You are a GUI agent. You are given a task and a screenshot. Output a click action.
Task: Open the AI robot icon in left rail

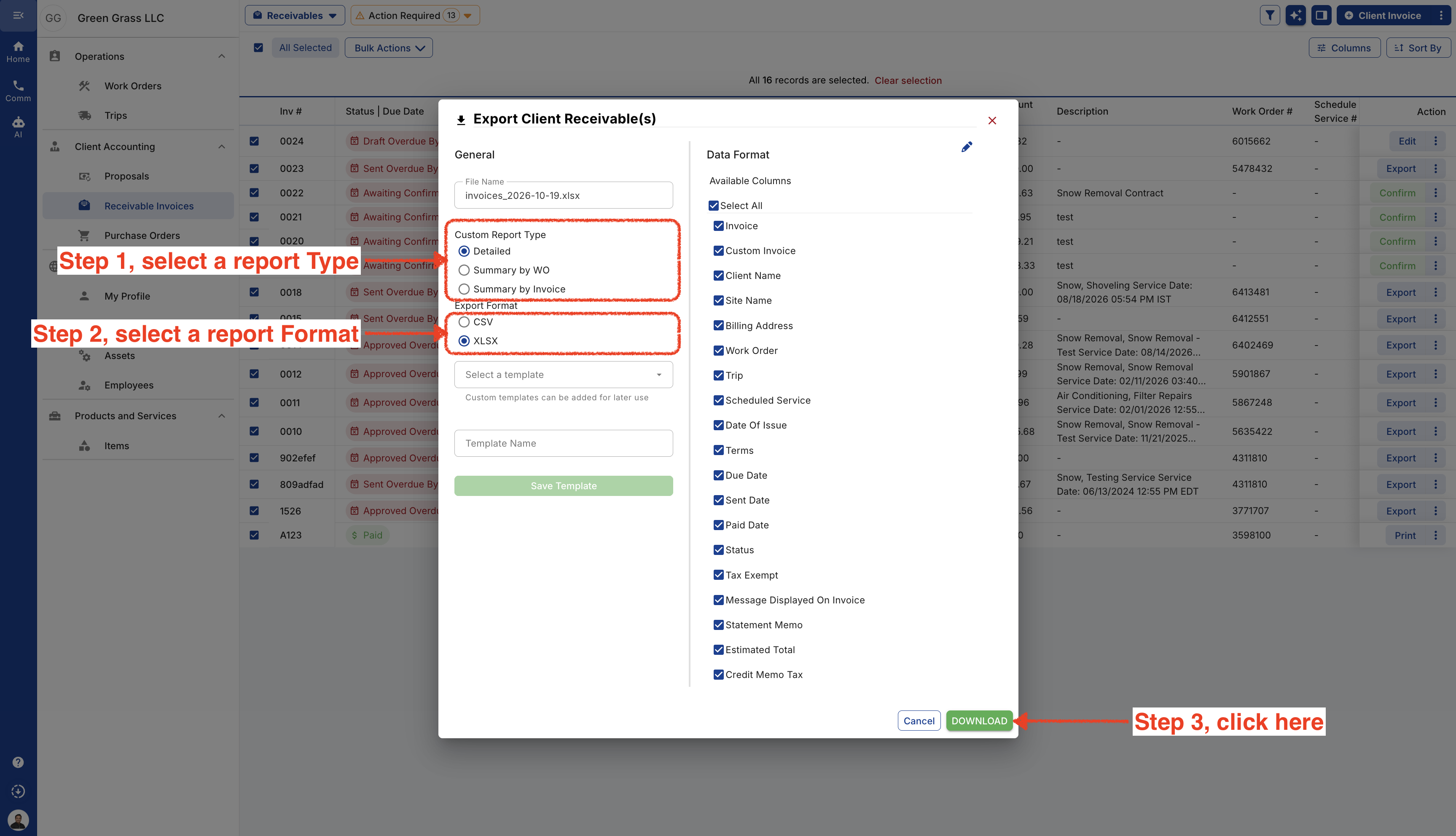point(19,126)
